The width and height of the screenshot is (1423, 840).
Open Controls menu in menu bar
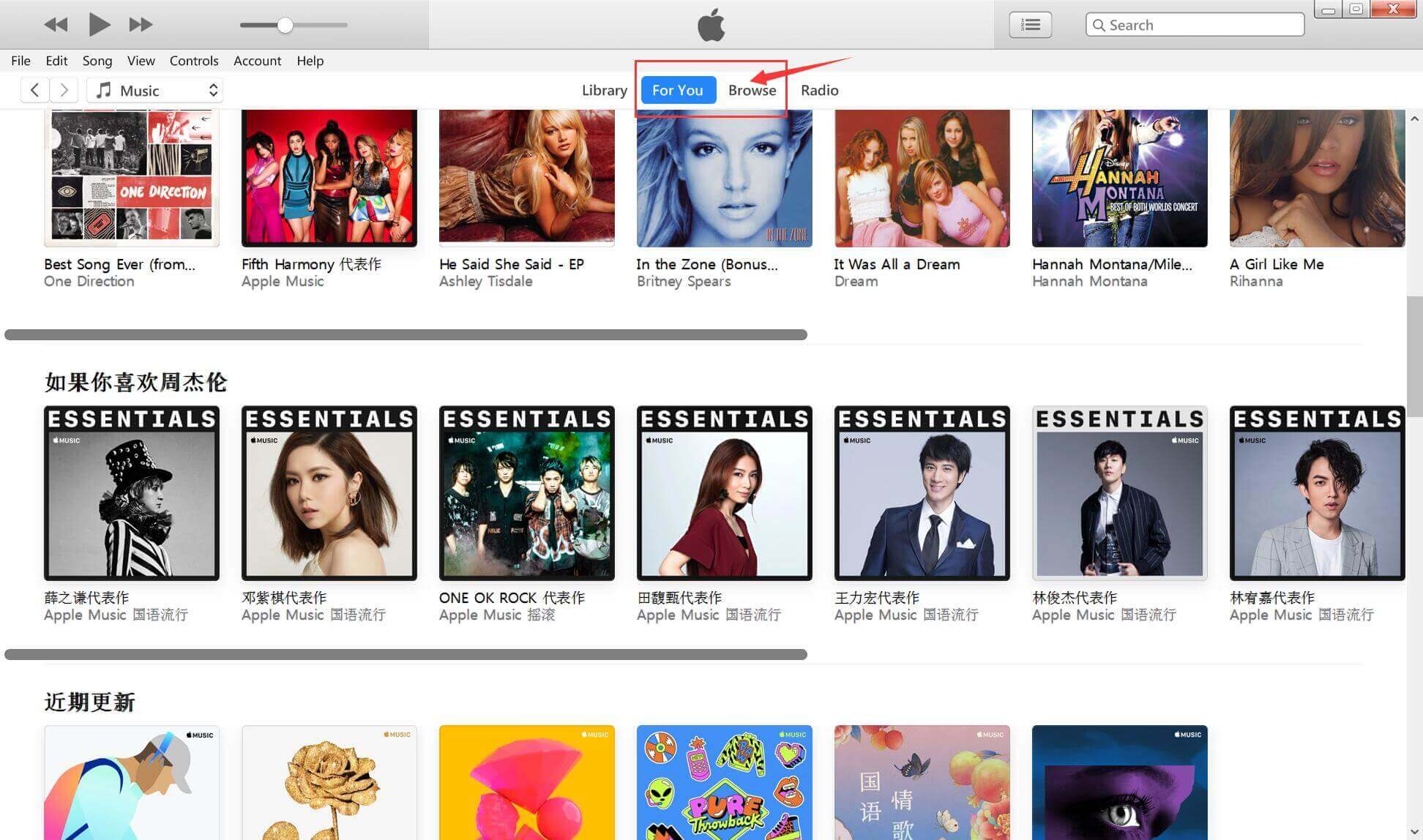(x=194, y=61)
